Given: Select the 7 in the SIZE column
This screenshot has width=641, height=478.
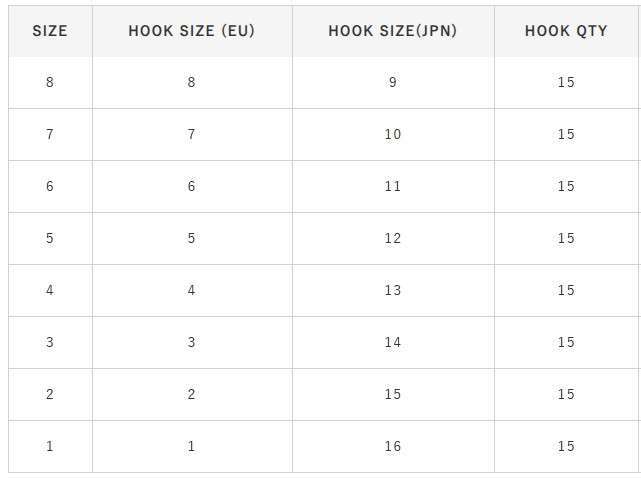Looking at the screenshot, I should (50, 134).
